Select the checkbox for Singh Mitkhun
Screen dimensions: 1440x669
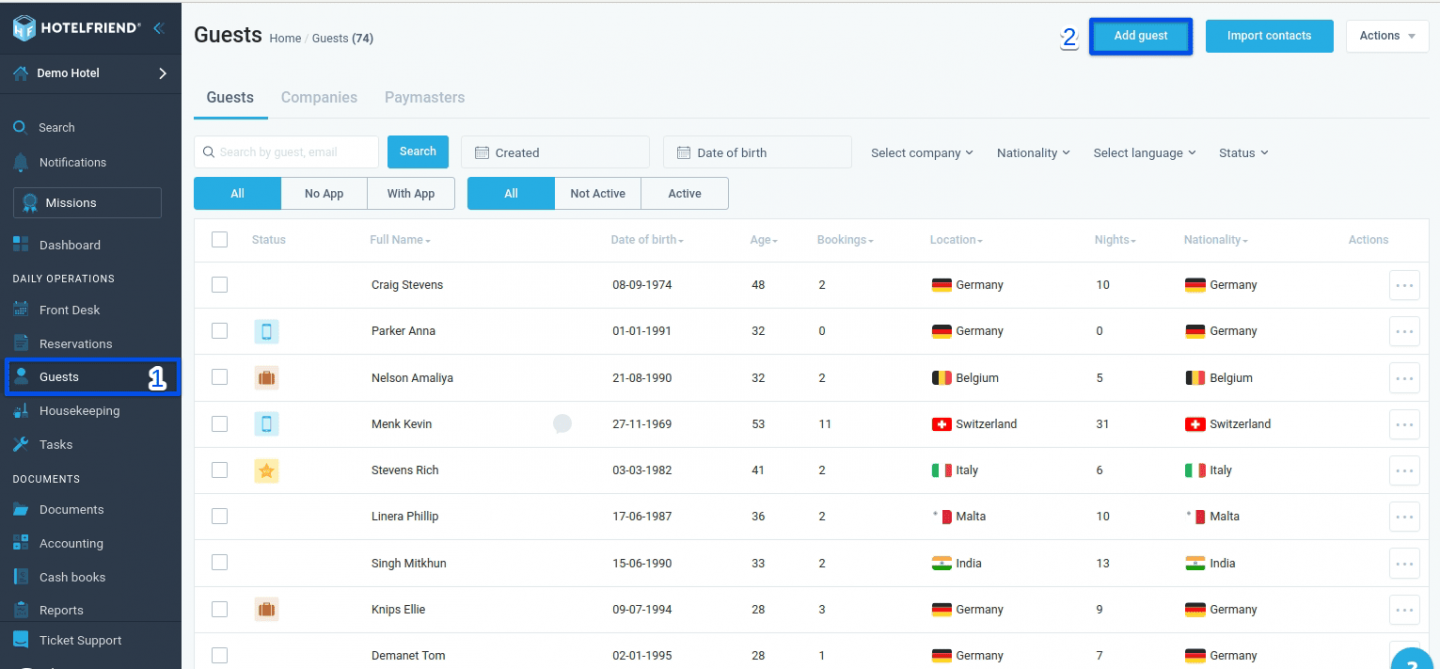pyautogui.click(x=220, y=563)
